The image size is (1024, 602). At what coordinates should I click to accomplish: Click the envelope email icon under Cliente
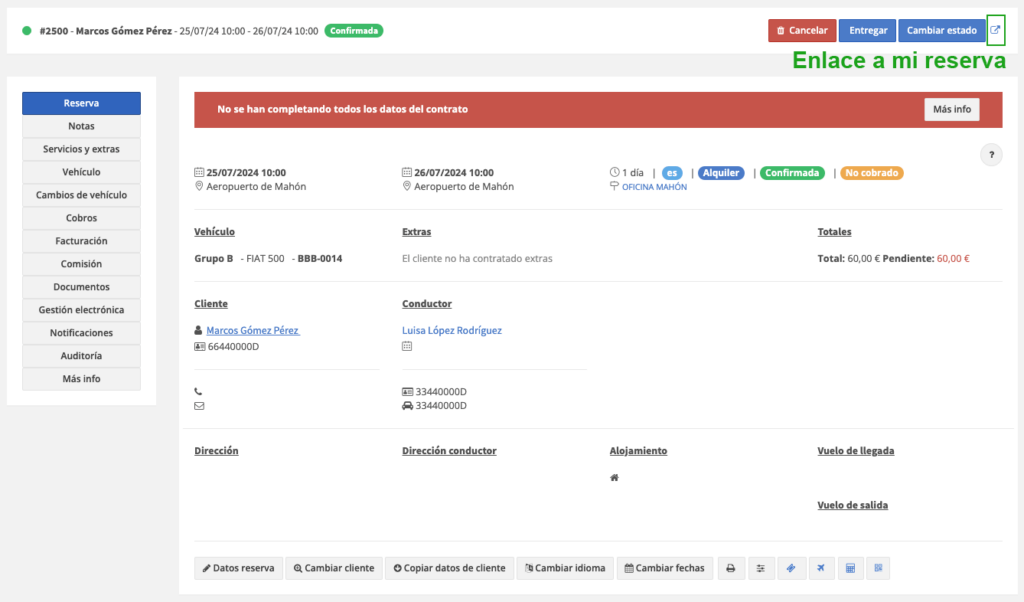point(199,406)
